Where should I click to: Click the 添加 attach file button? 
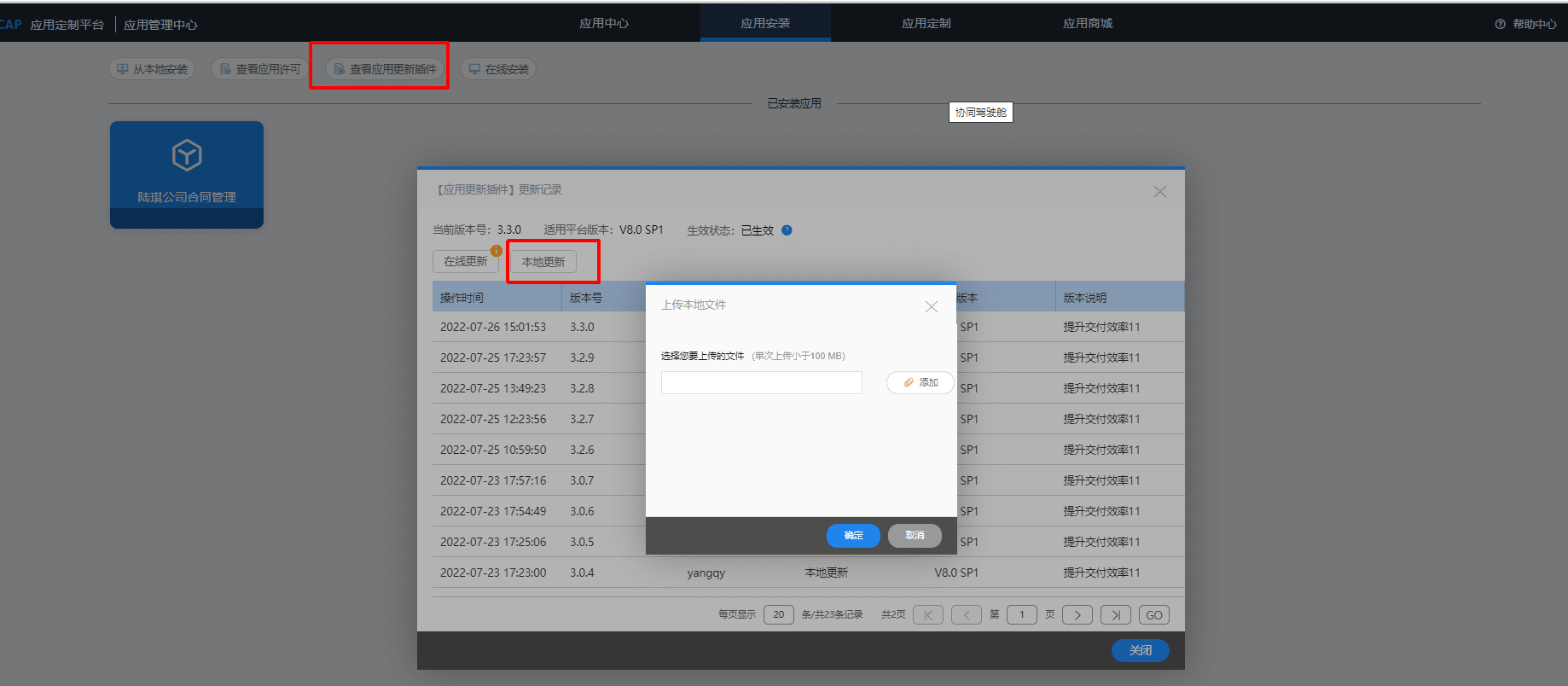click(x=920, y=382)
